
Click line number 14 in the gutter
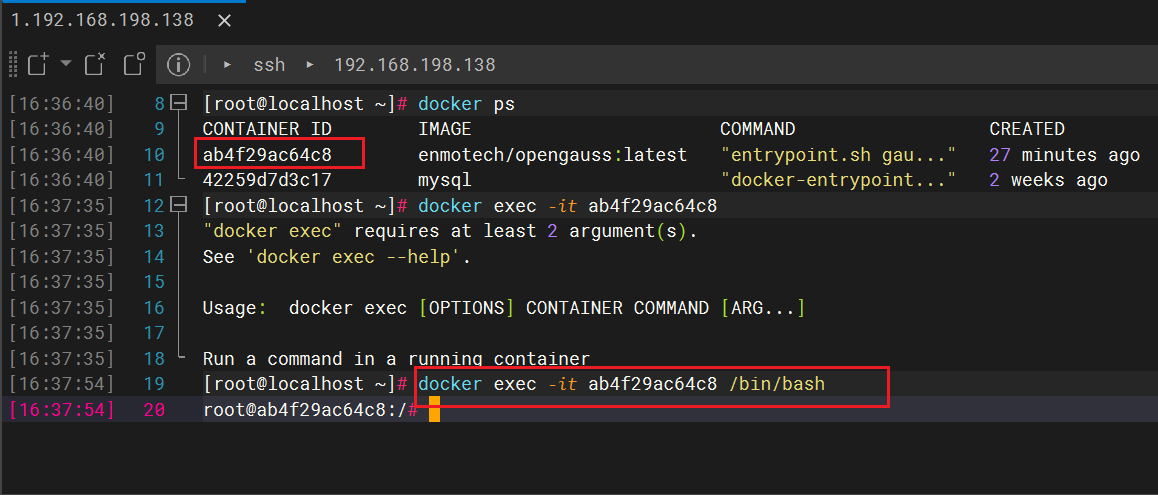click(x=154, y=257)
